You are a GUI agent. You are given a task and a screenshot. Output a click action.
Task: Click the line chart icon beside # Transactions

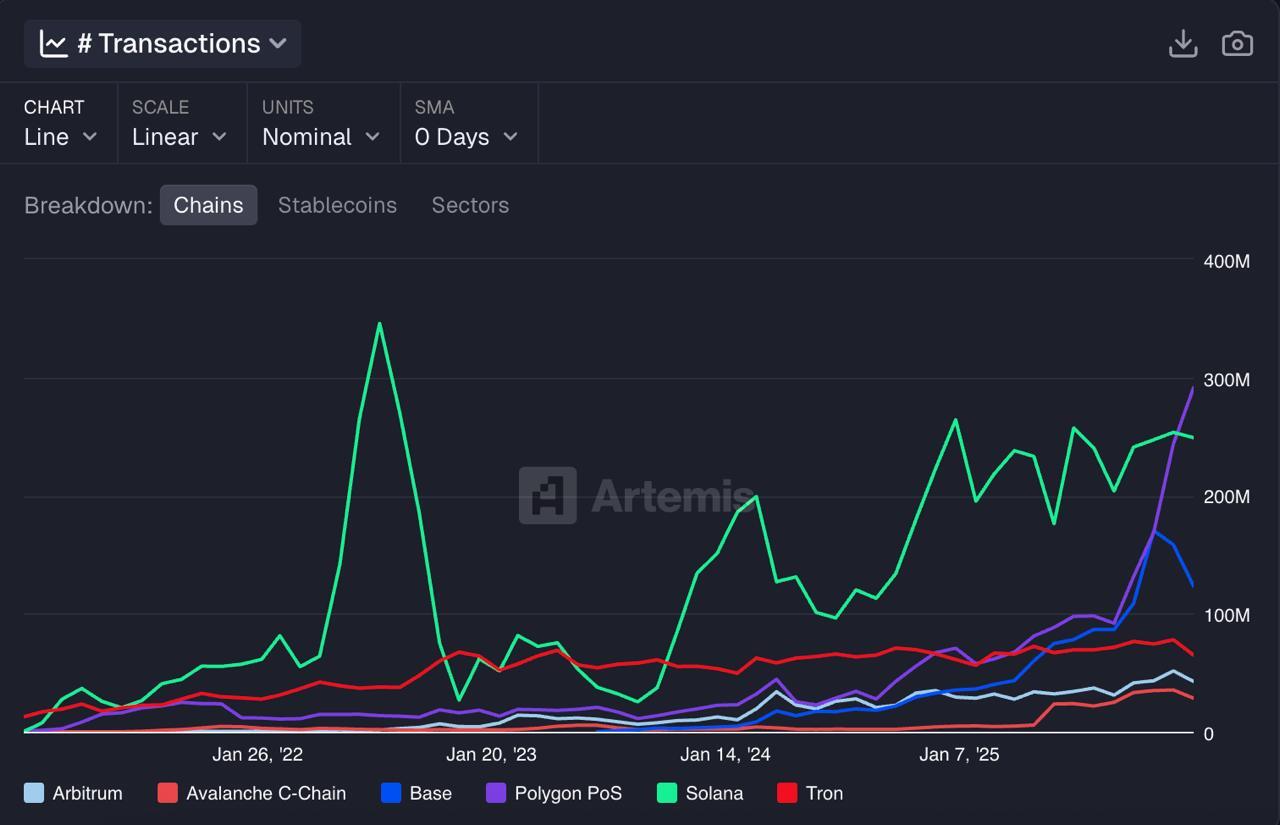click(54, 43)
